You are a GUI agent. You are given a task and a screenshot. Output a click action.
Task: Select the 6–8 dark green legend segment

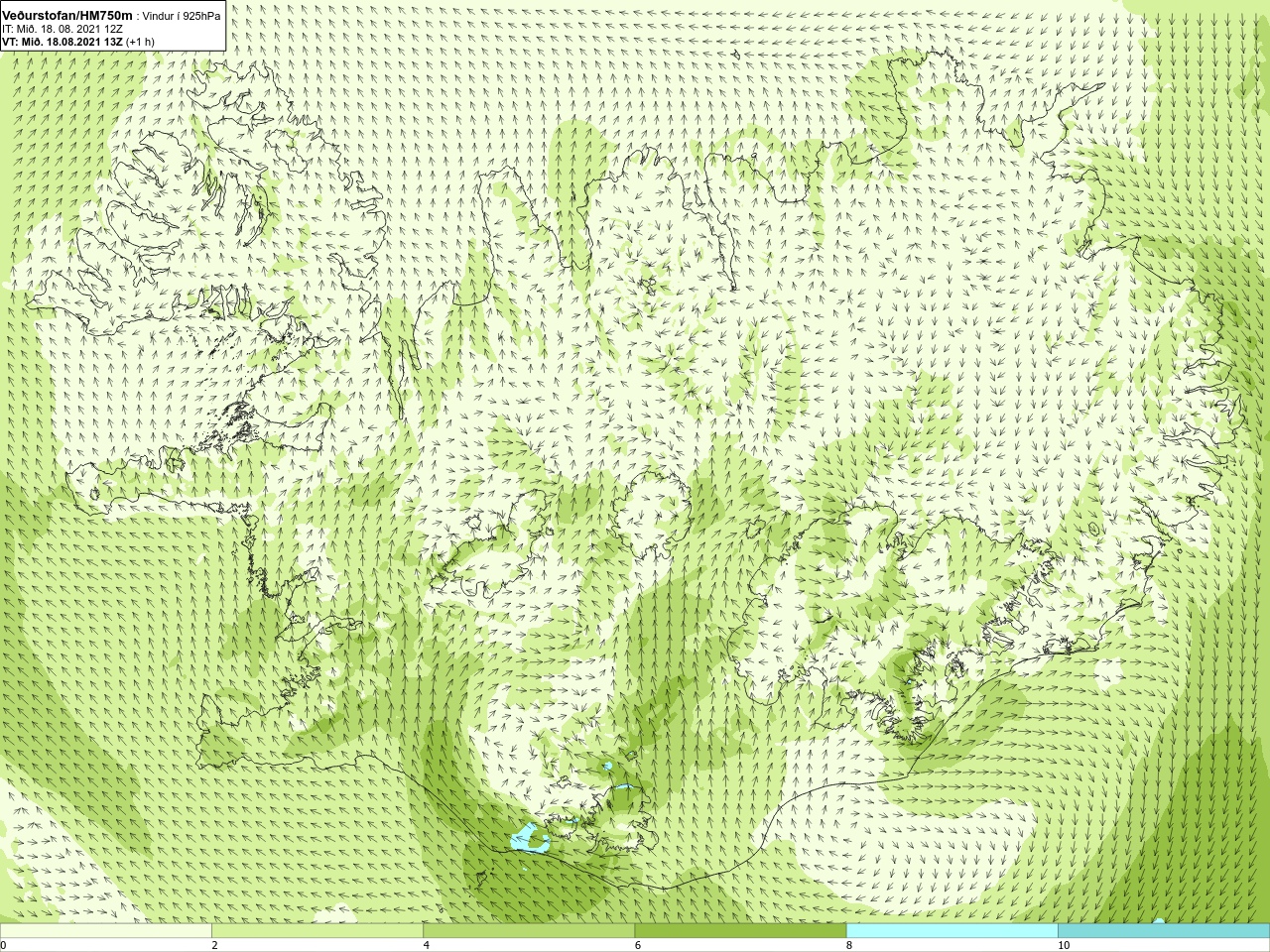click(740, 931)
